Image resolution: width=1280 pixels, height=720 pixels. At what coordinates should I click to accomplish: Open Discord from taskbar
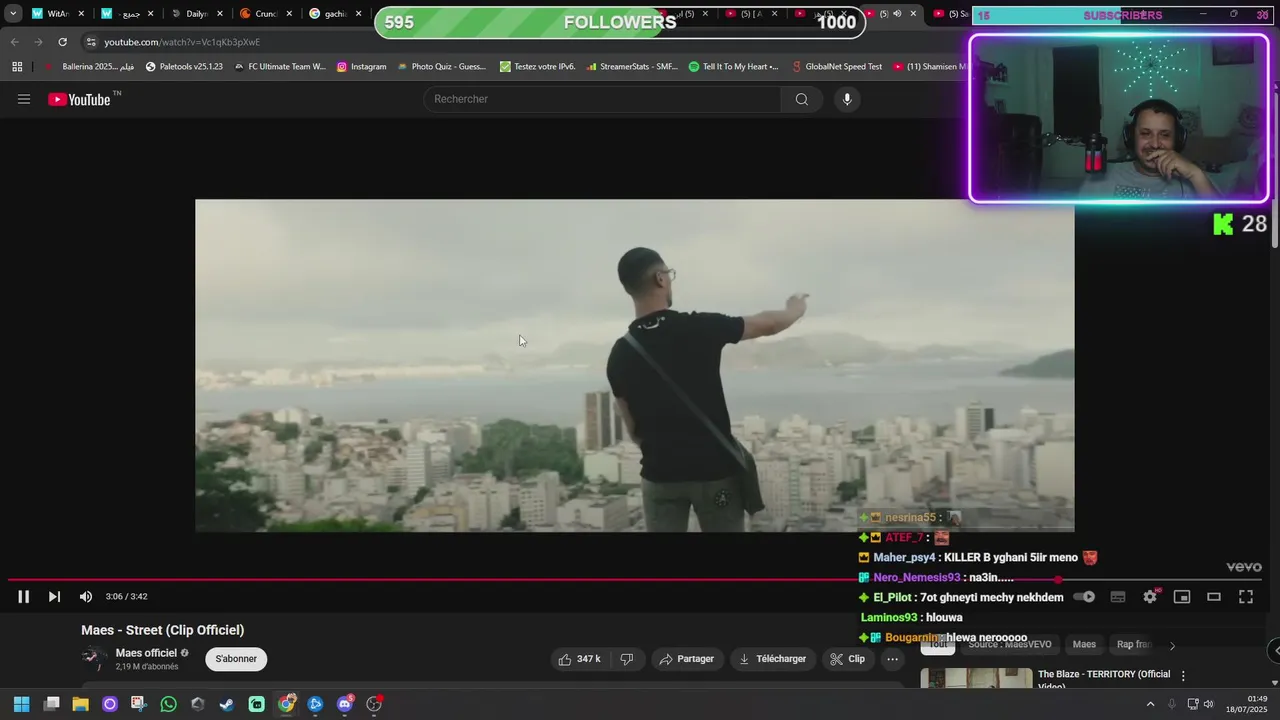point(345,704)
